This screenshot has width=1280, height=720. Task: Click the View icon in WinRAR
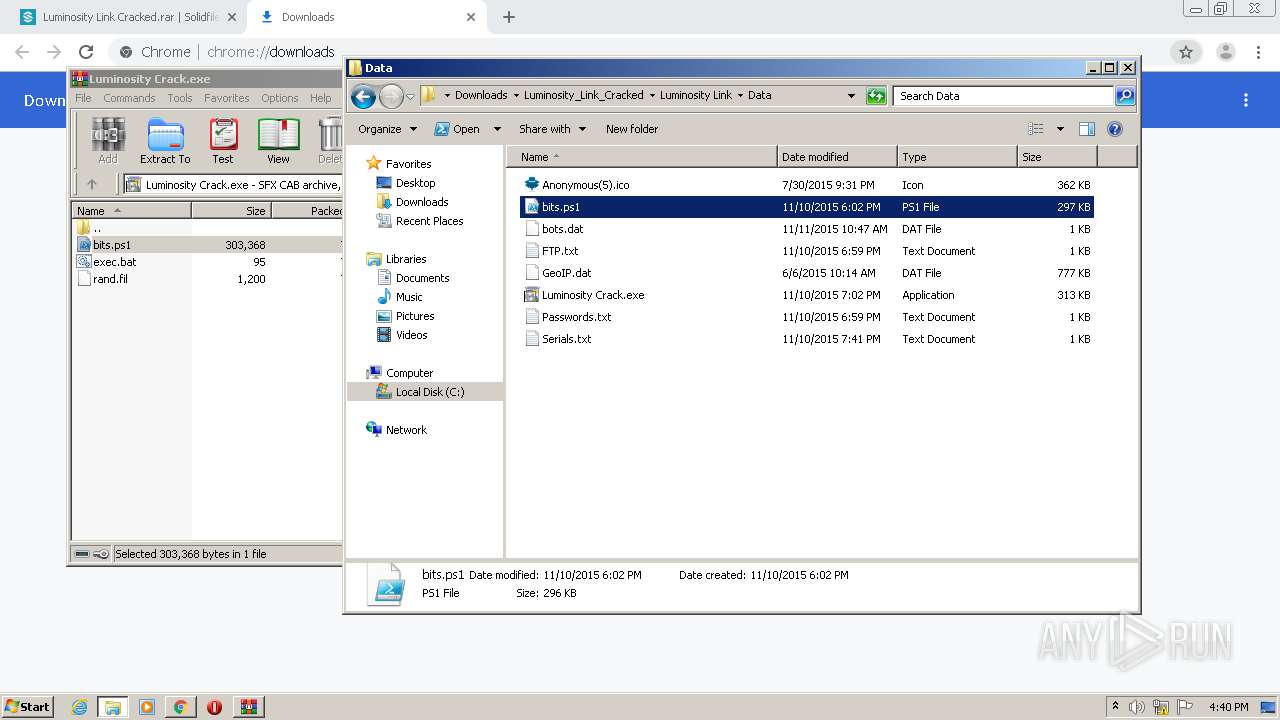point(278,141)
